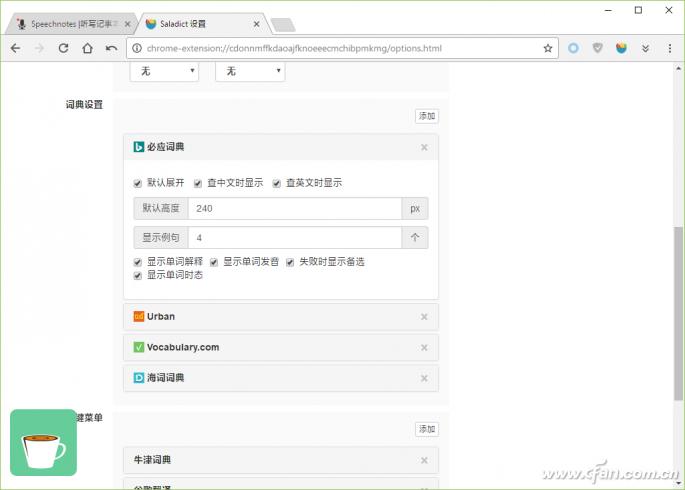Switch to the Speechnotes tab
Screen dimensions: 685x490
coord(70,24)
